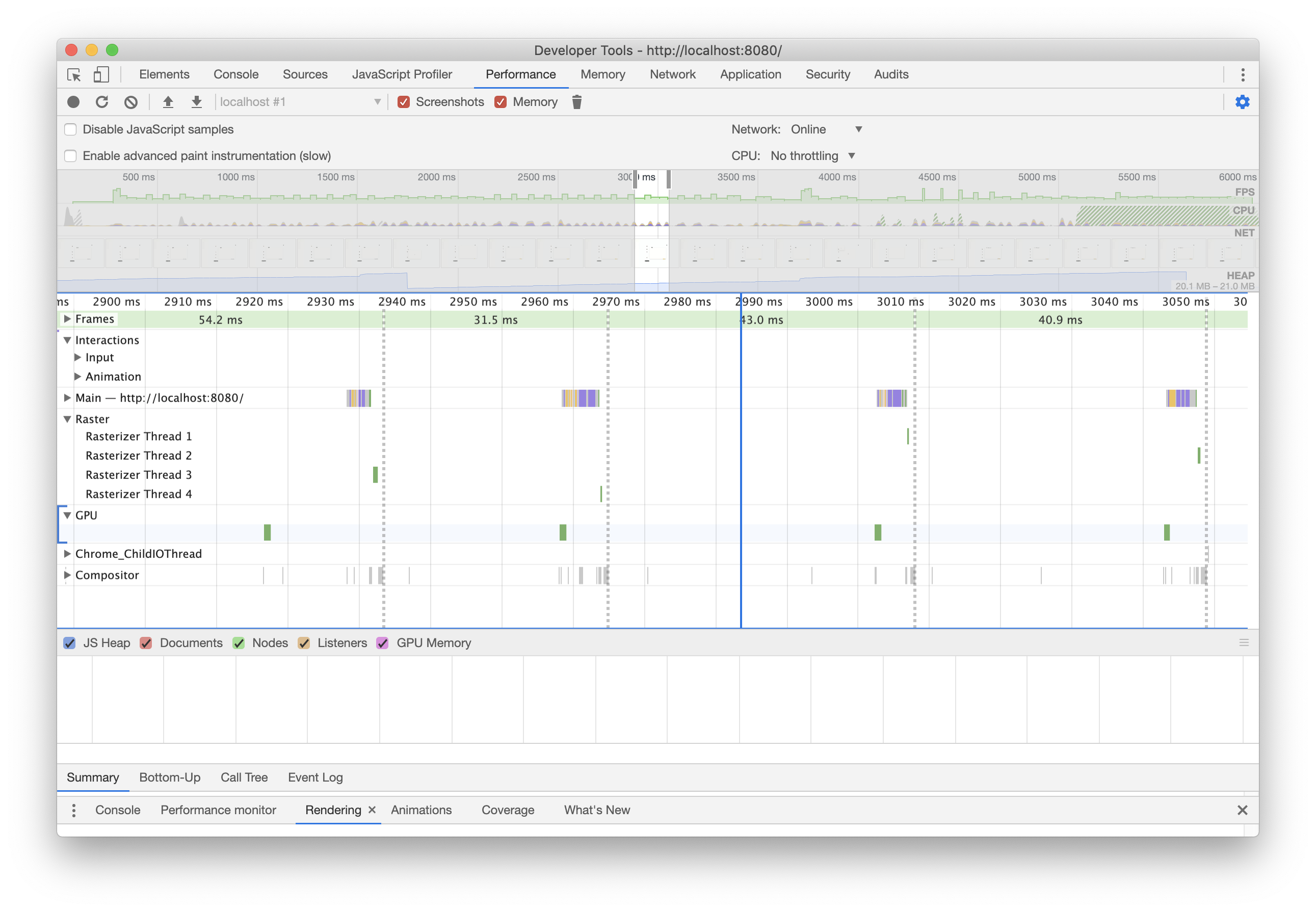
Task: Enable advanced paint instrumentation checkbox
Action: (x=70, y=155)
